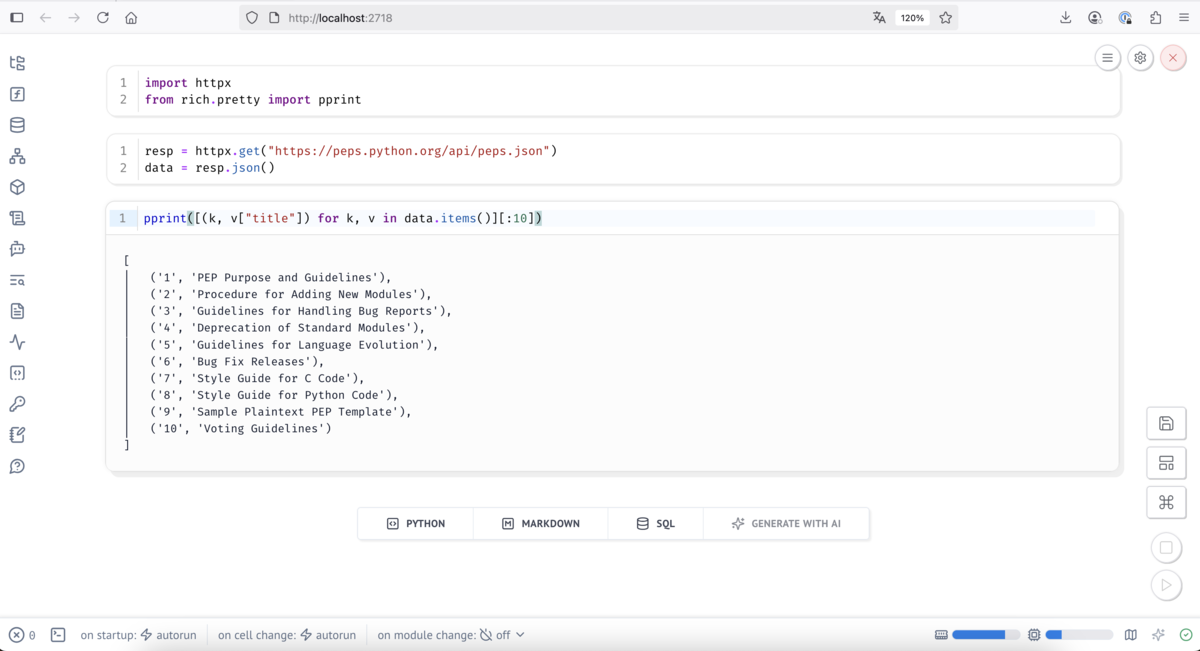The width and height of the screenshot is (1200, 651).
Task: Click Generate with AI
Action: (x=786, y=522)
